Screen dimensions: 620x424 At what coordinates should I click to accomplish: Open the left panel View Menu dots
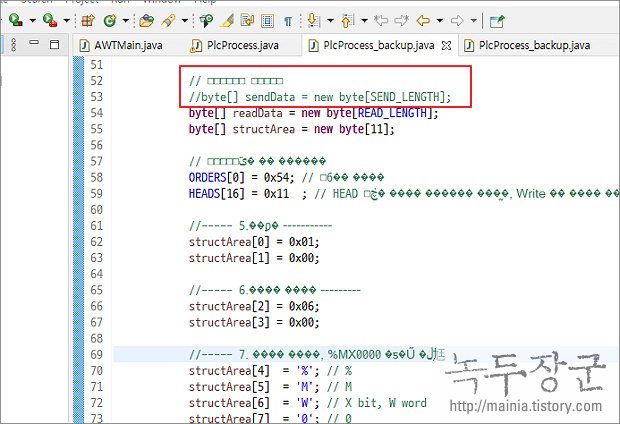coord(13,45)
